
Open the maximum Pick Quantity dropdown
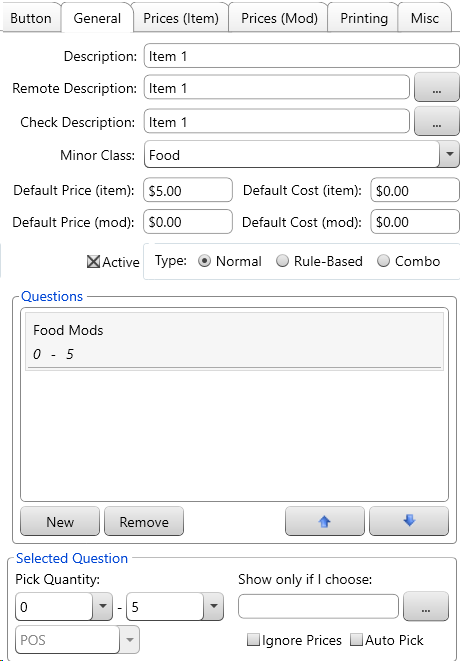coord(214,606)
